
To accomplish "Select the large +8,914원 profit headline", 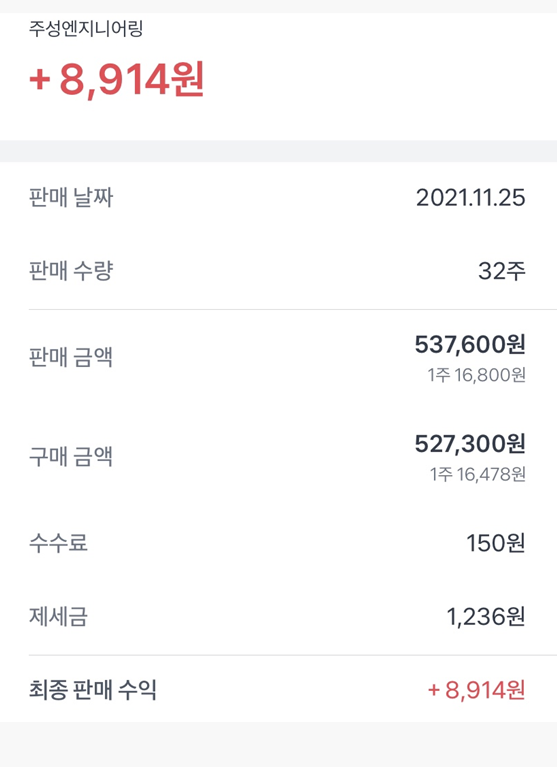I will [x=116, y=80].
